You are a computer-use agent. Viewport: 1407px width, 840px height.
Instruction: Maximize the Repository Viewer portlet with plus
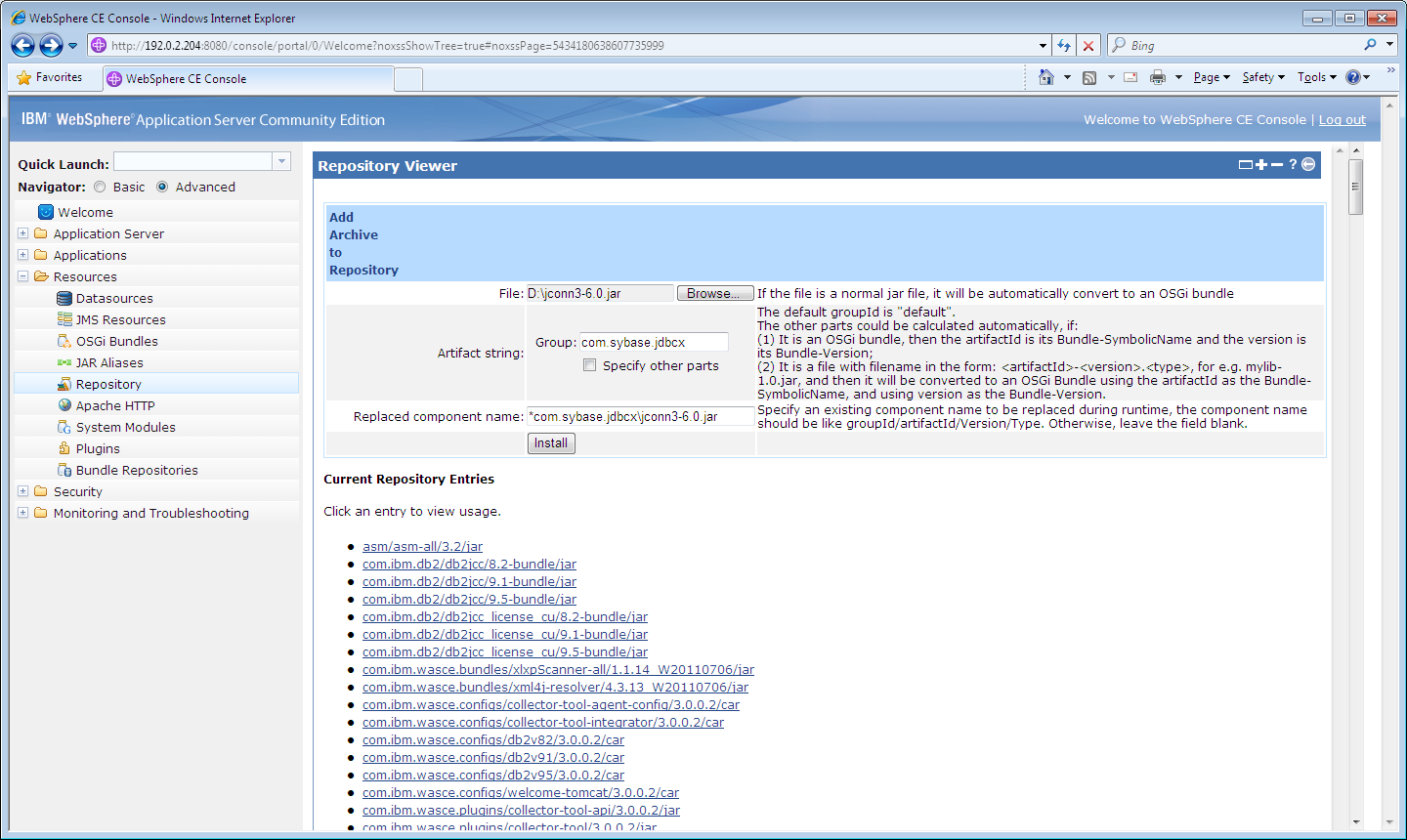(1261, 165)
